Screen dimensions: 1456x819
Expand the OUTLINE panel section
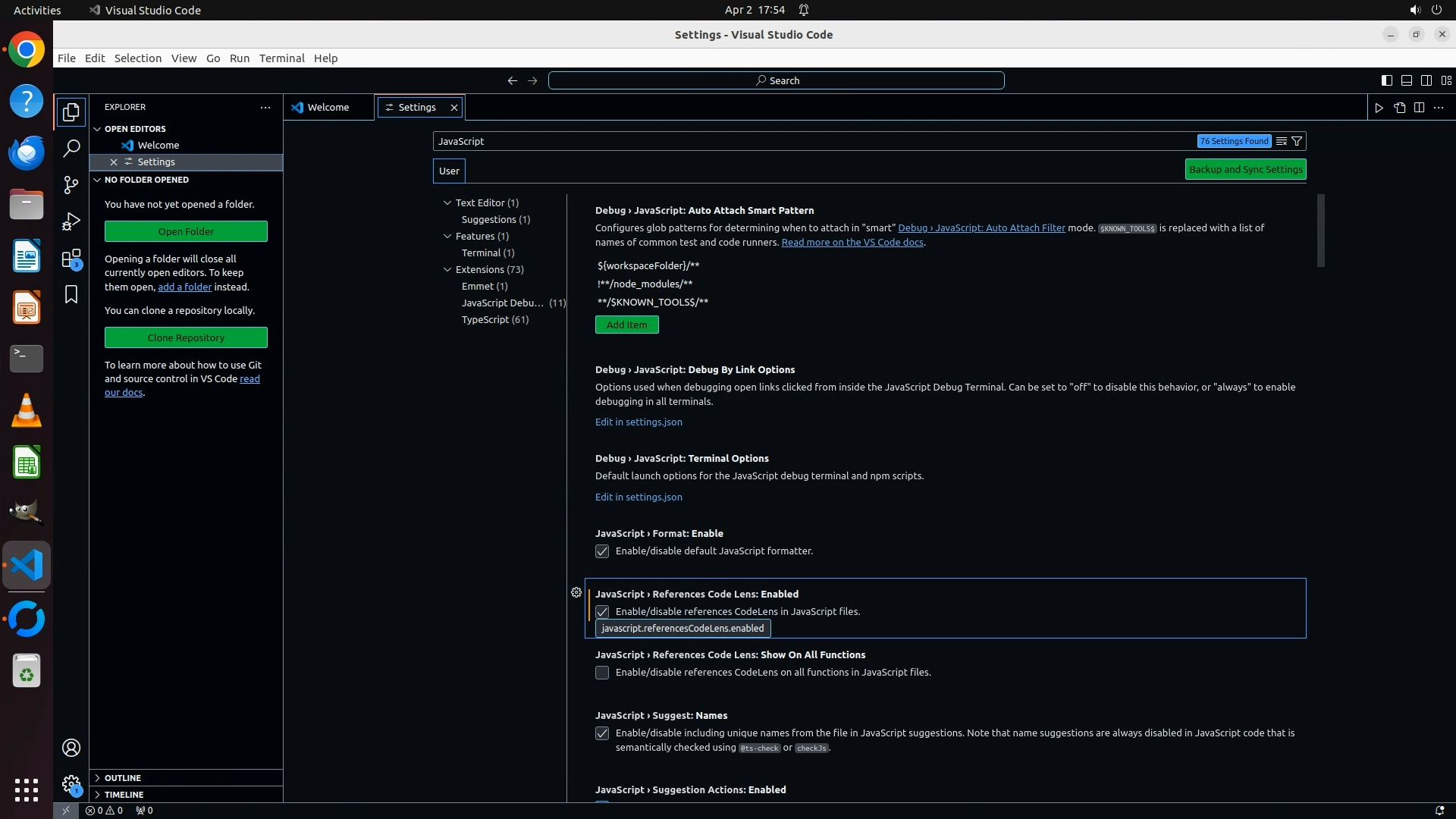[x=122, y=778]
